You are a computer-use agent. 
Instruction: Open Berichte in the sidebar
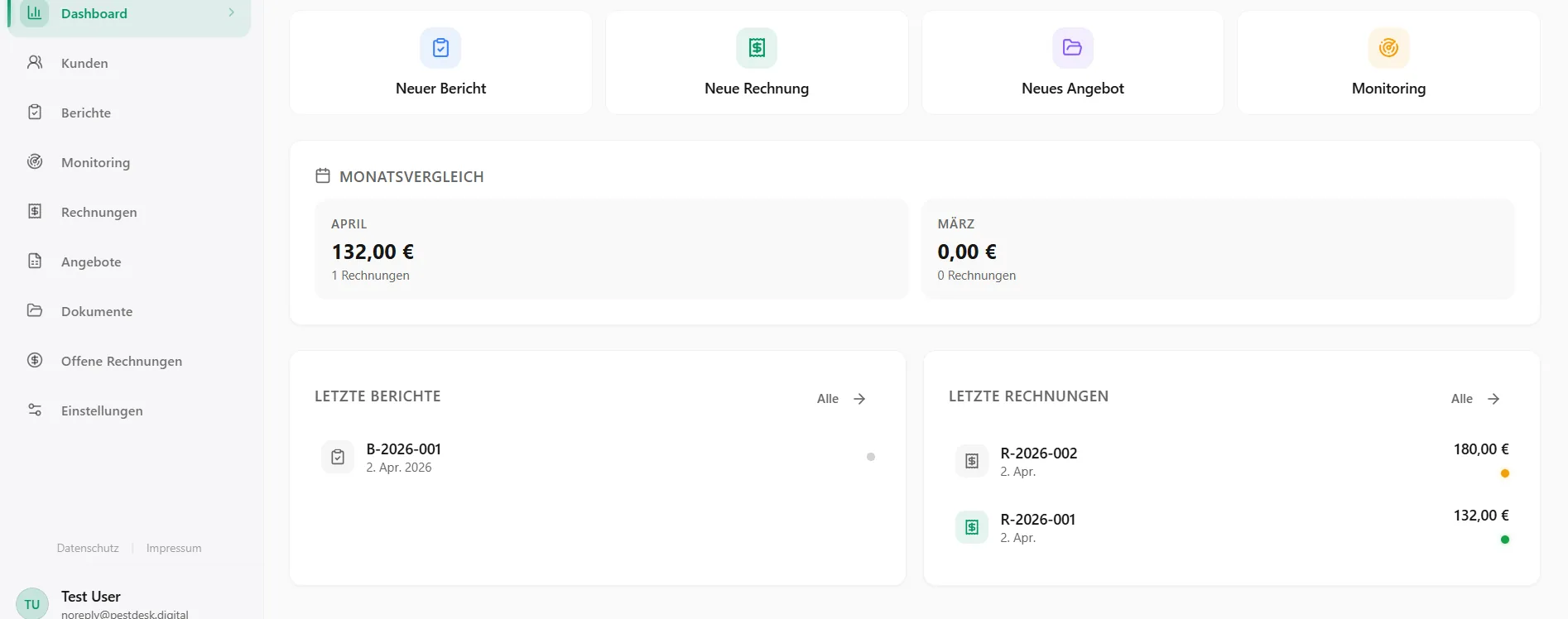click(x=86, y=113)
